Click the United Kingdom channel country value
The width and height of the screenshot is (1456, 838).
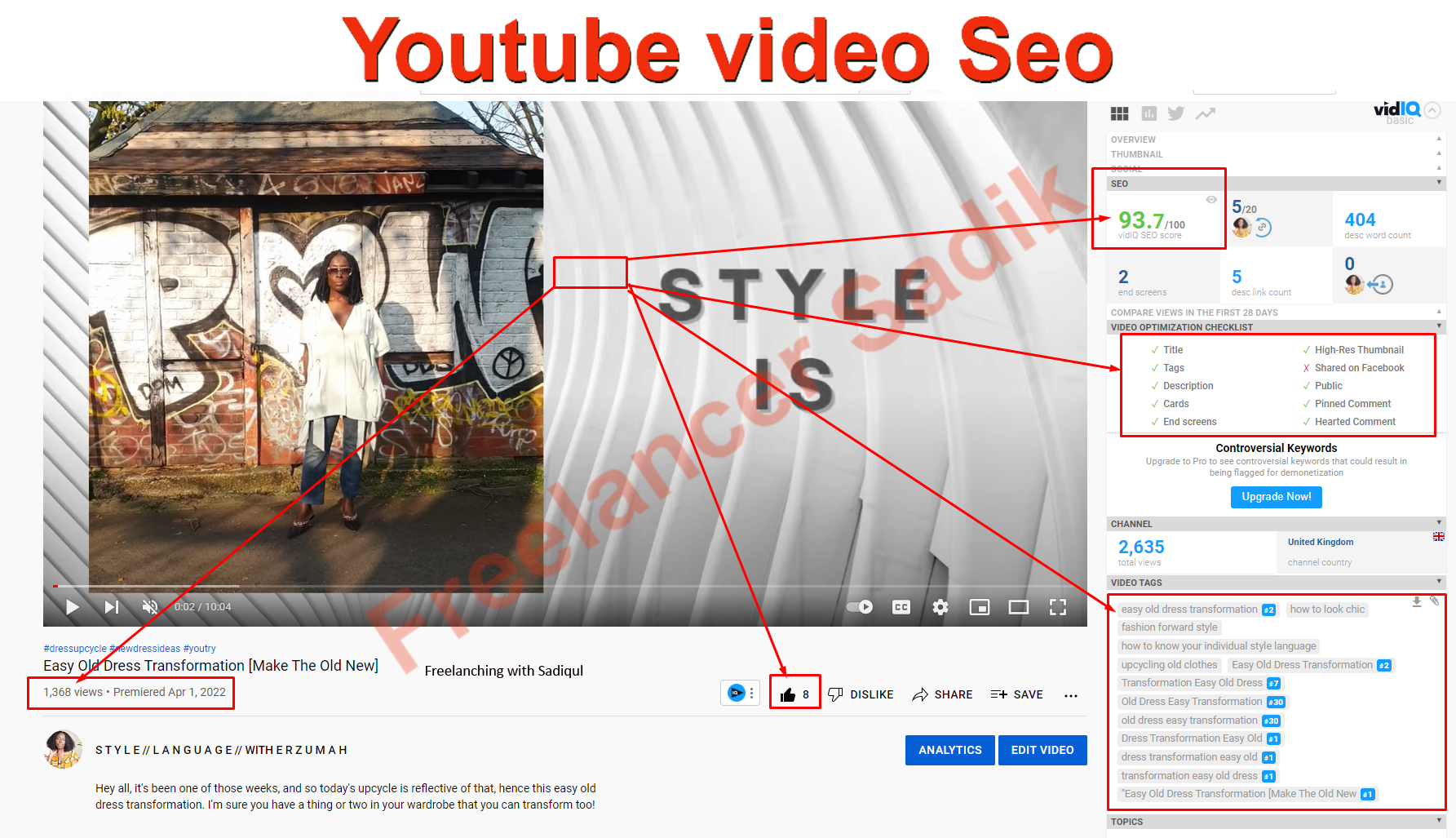click(x=1321, y=542)
